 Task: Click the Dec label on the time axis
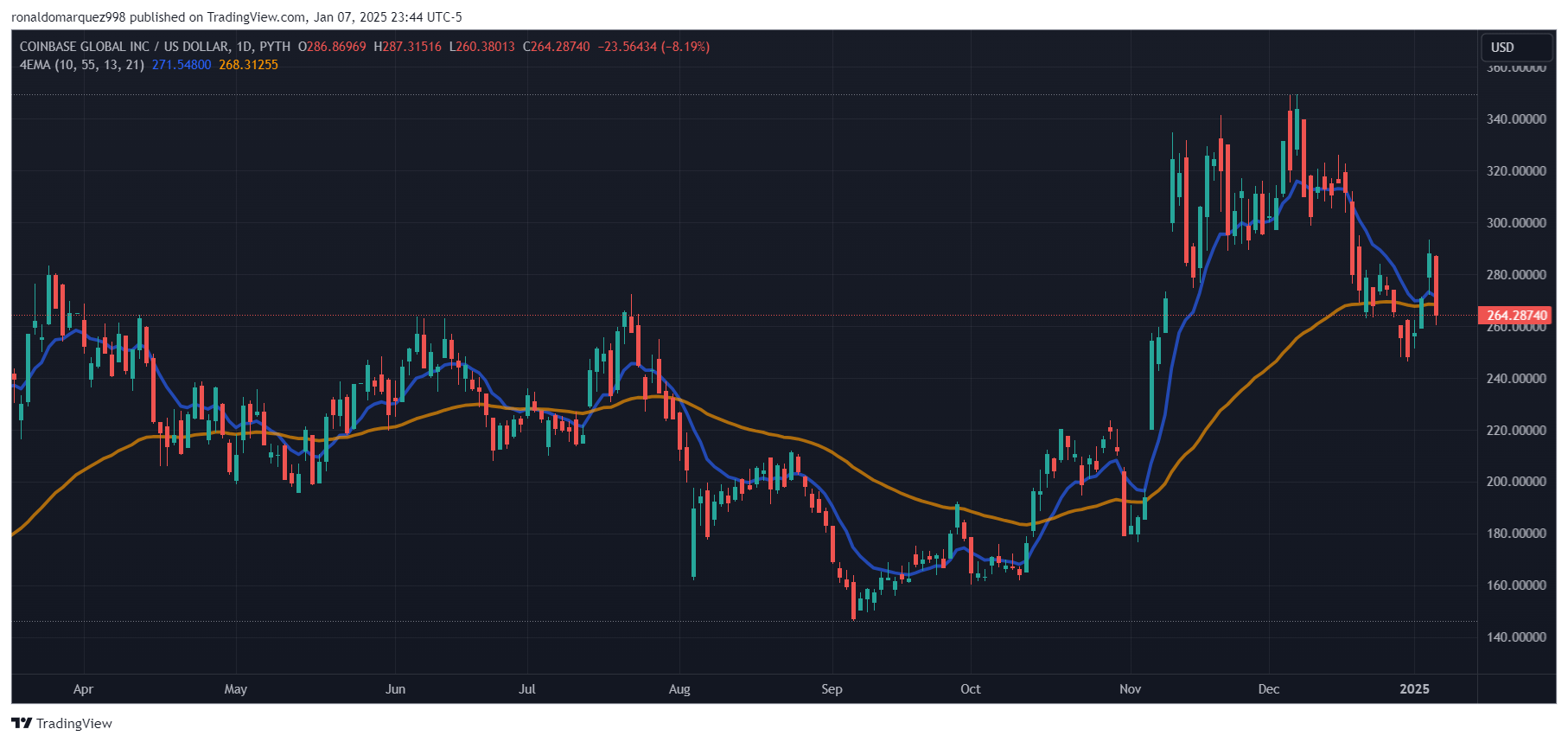coord(1269,689)
